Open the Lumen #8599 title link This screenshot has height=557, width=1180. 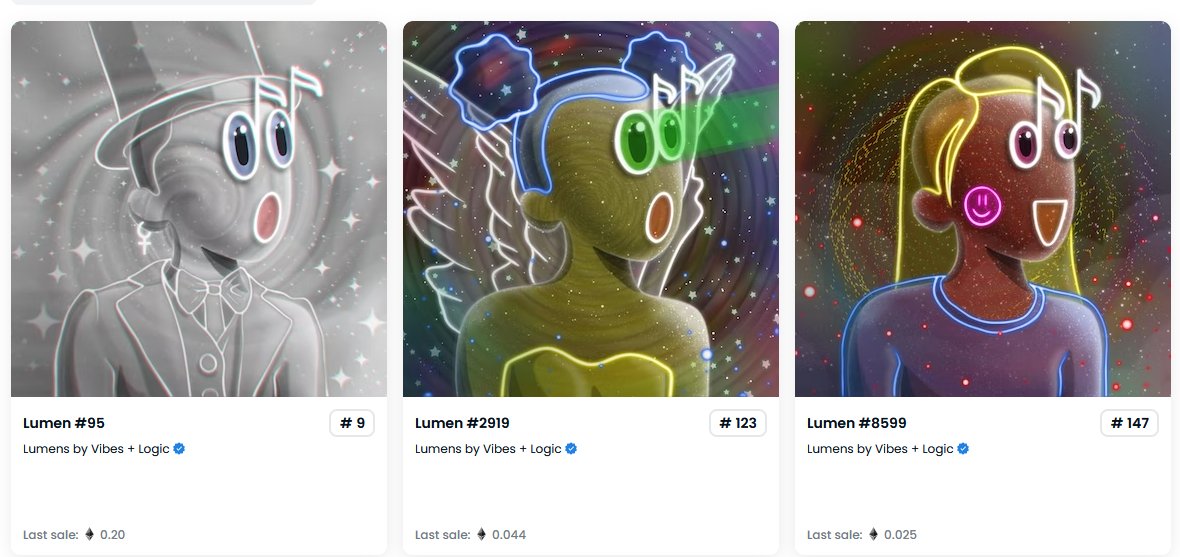coord(856,423)
